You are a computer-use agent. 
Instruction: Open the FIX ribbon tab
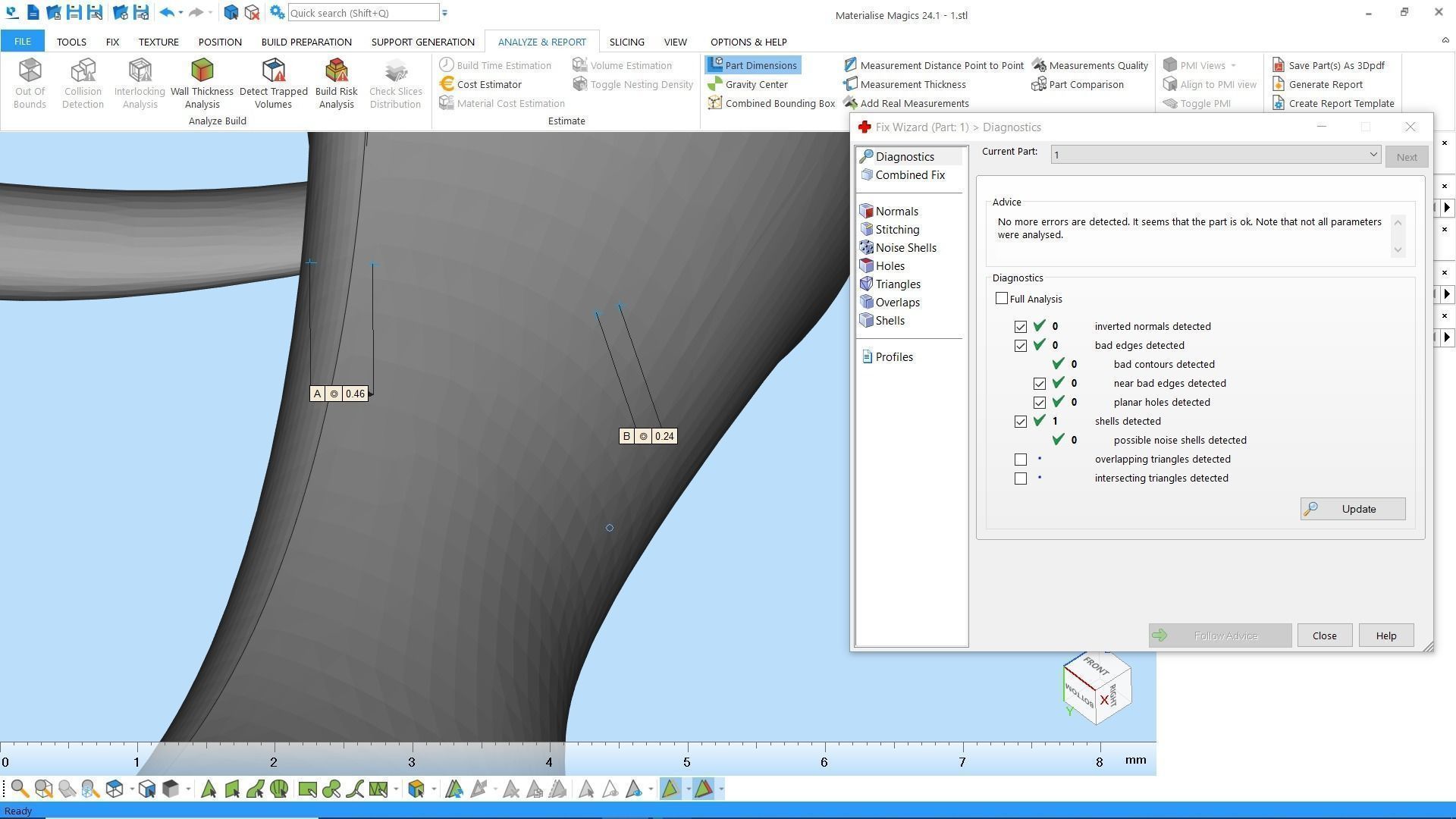[112, 42]
